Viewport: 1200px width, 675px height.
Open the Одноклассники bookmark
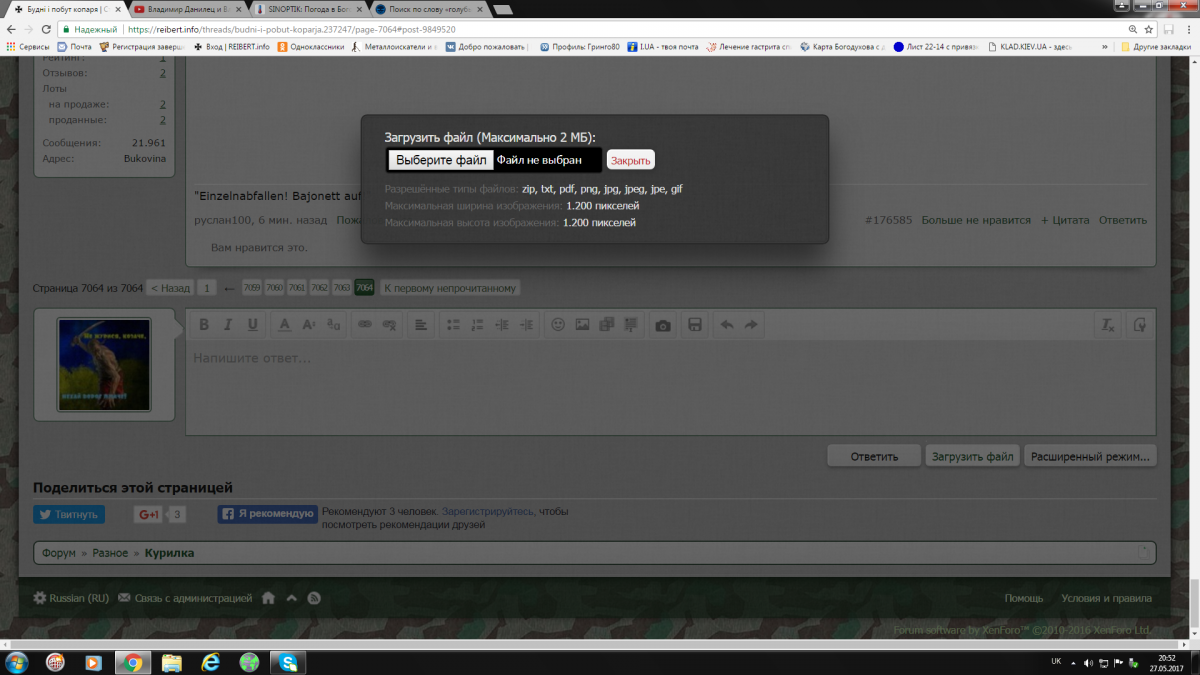pyautogui.click(x=311, y=46)
